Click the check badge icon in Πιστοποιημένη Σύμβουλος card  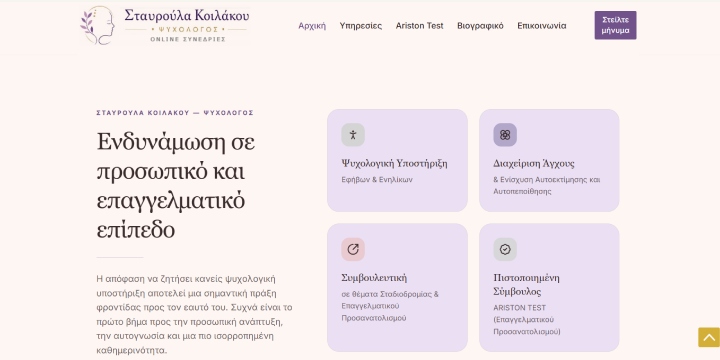505,249
